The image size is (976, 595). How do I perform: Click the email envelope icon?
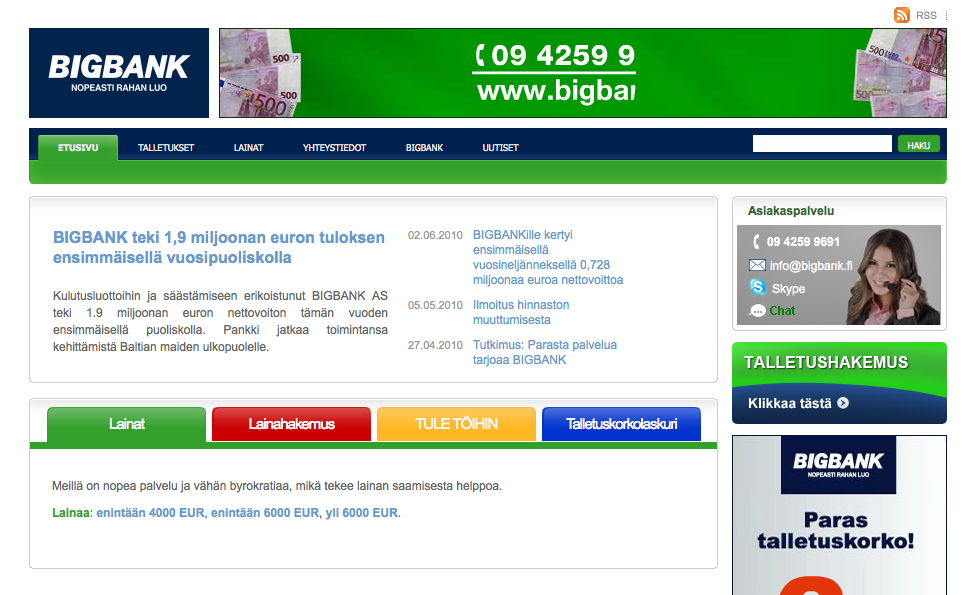tap(757, 265)
